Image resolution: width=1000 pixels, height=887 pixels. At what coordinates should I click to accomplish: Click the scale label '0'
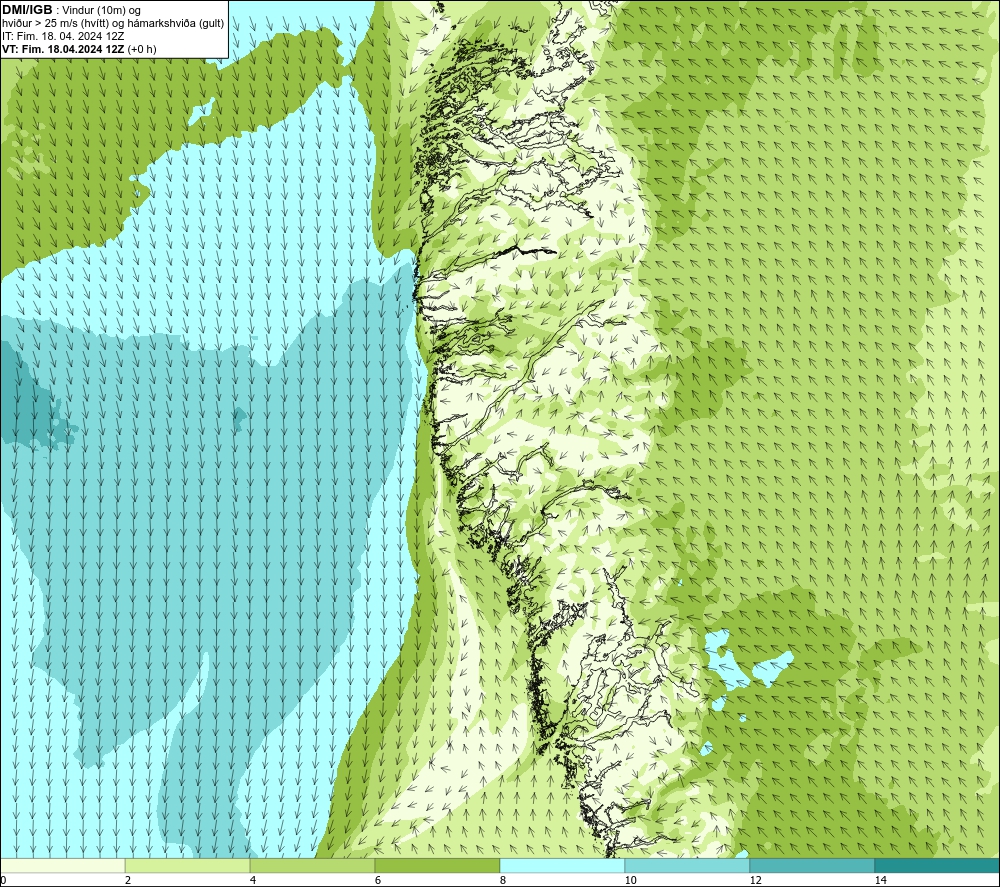click(3, 881)
